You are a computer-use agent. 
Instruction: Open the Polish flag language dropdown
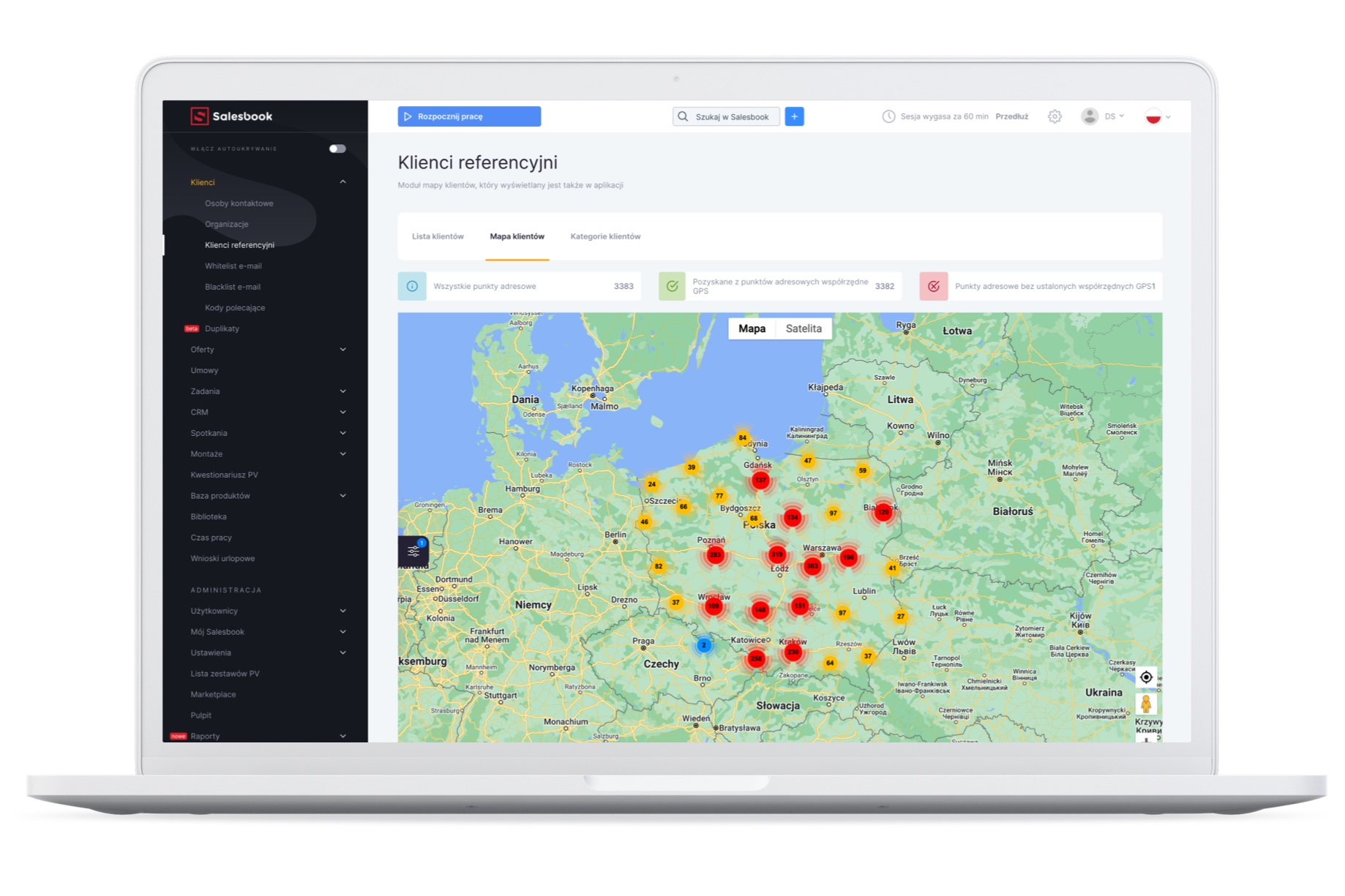pyautogui.click(x=1158, y=116)
